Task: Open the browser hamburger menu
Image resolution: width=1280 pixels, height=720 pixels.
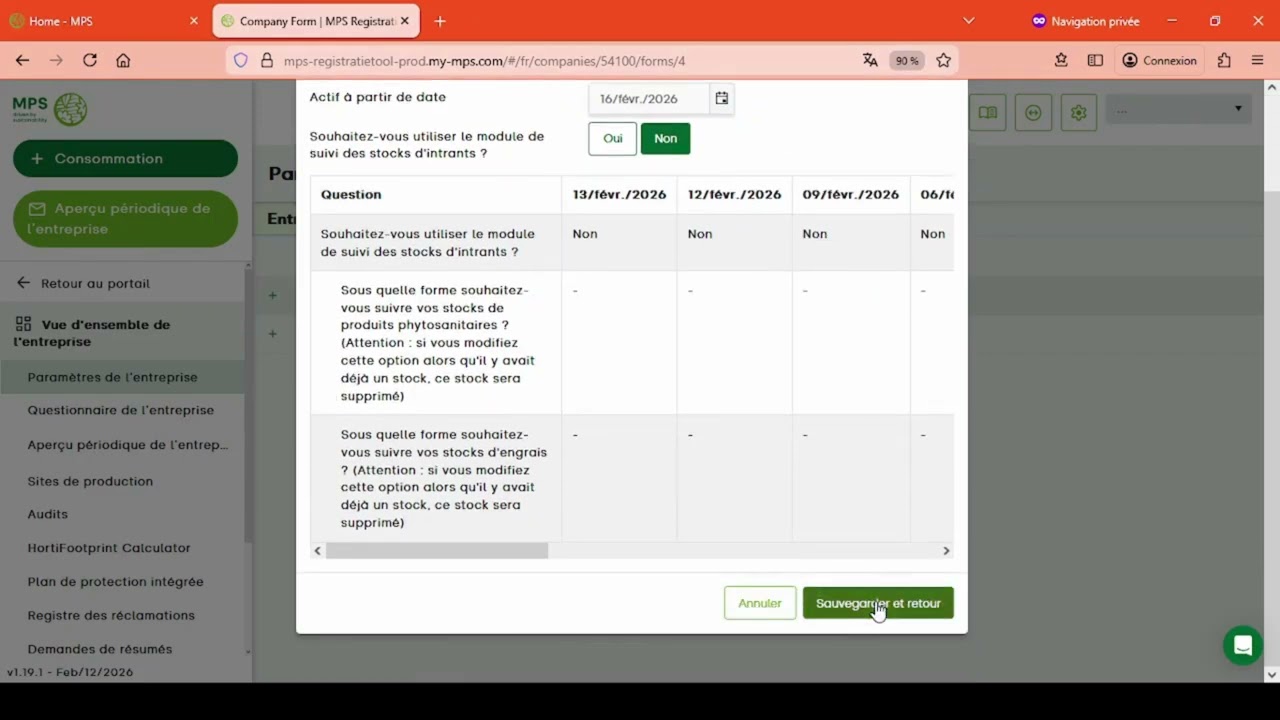Action: (x=1258, y=60)
